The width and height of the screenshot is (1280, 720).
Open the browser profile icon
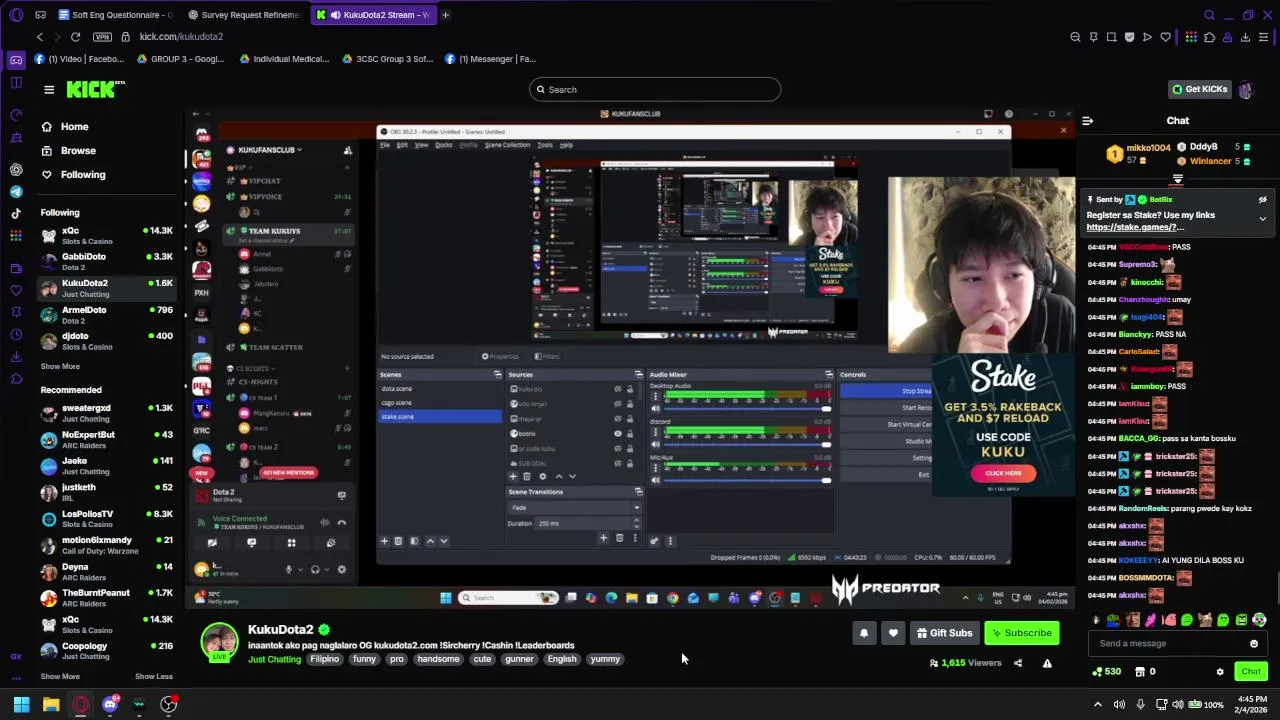(x=1227, y=37)
